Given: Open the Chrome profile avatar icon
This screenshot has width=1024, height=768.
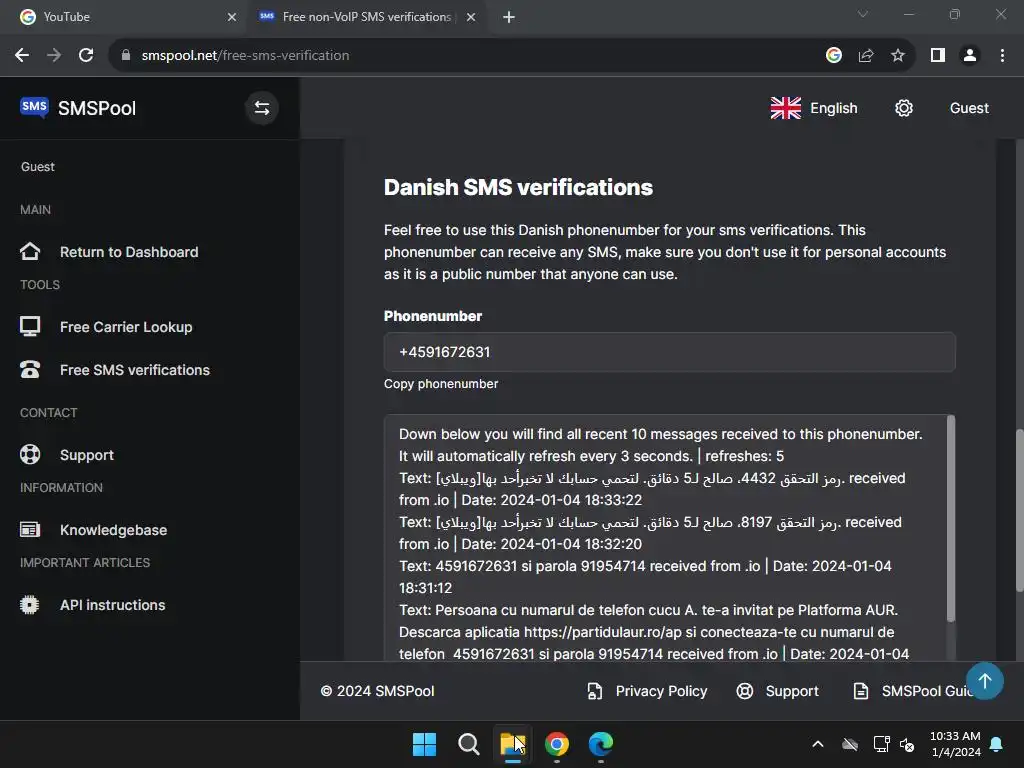Looking at the screenshot, I should pyautogui.click(x=970, y=56).
